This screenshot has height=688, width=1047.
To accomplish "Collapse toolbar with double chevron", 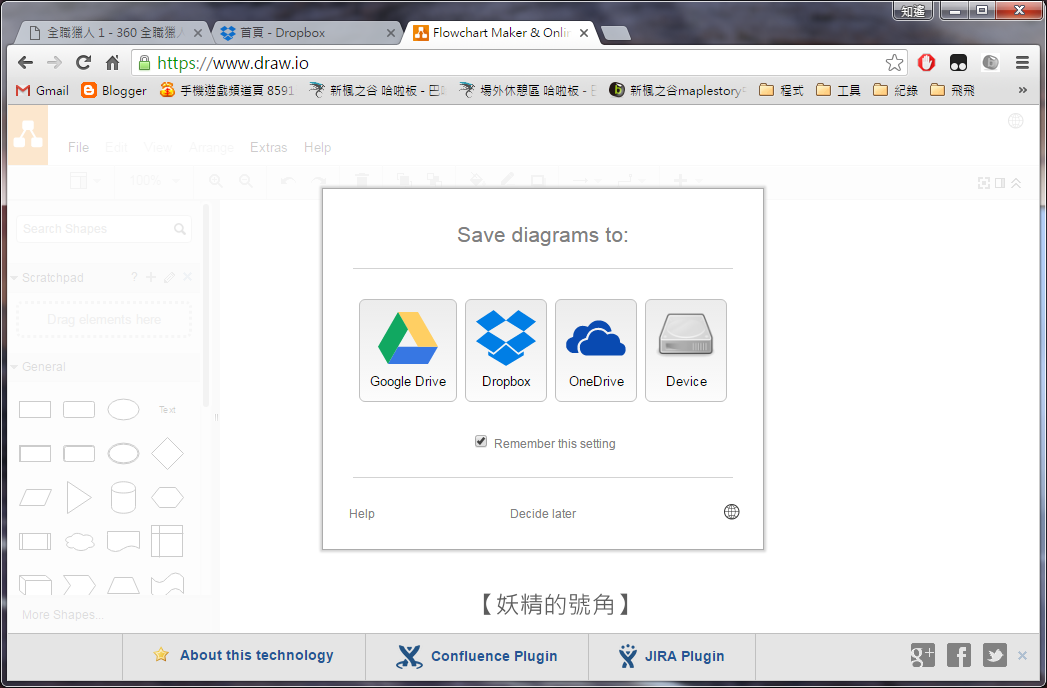I will (x=1016, y=183).
